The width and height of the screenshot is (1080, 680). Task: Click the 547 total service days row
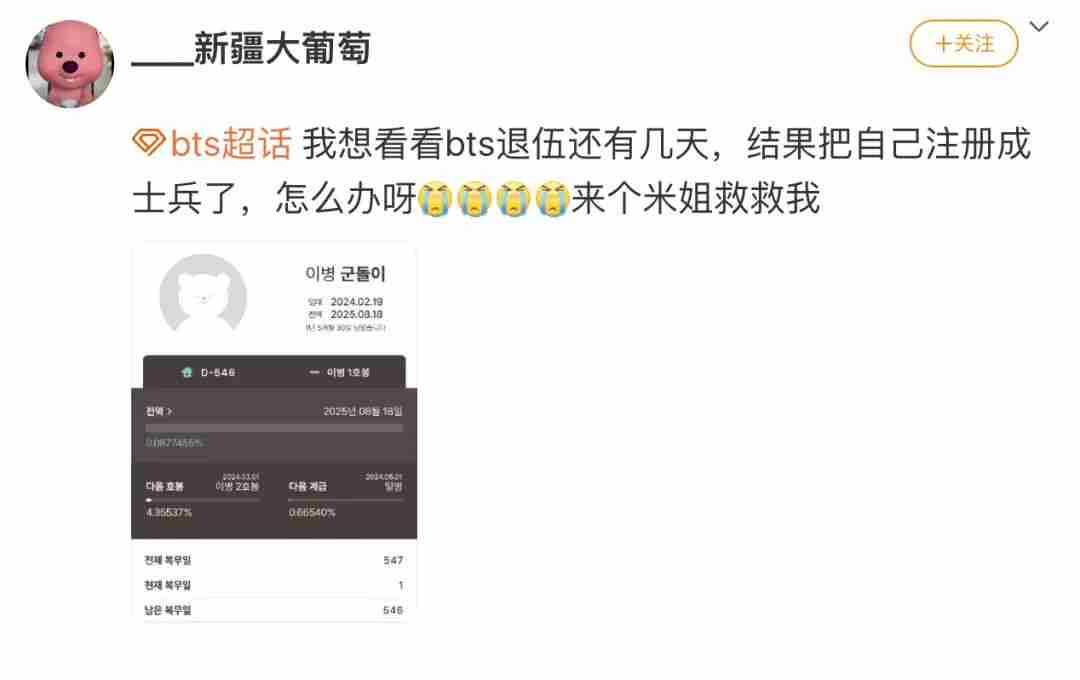click(x=274, y=560)
